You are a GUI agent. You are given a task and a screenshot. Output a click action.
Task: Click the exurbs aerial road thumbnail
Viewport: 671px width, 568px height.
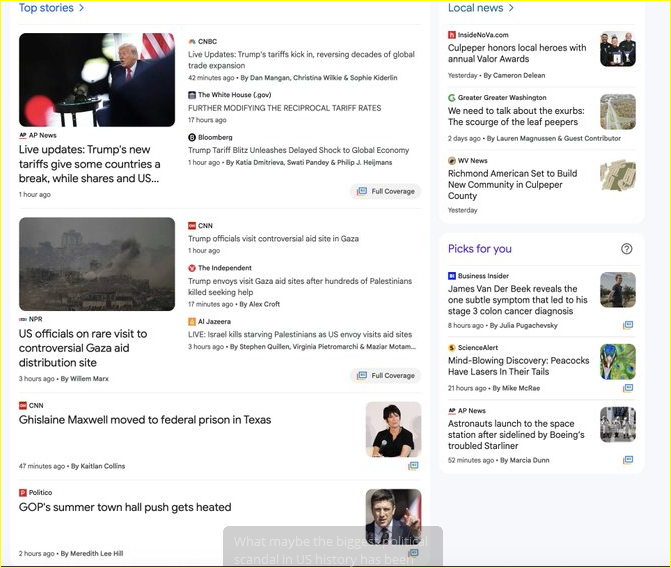pos(618,112)
